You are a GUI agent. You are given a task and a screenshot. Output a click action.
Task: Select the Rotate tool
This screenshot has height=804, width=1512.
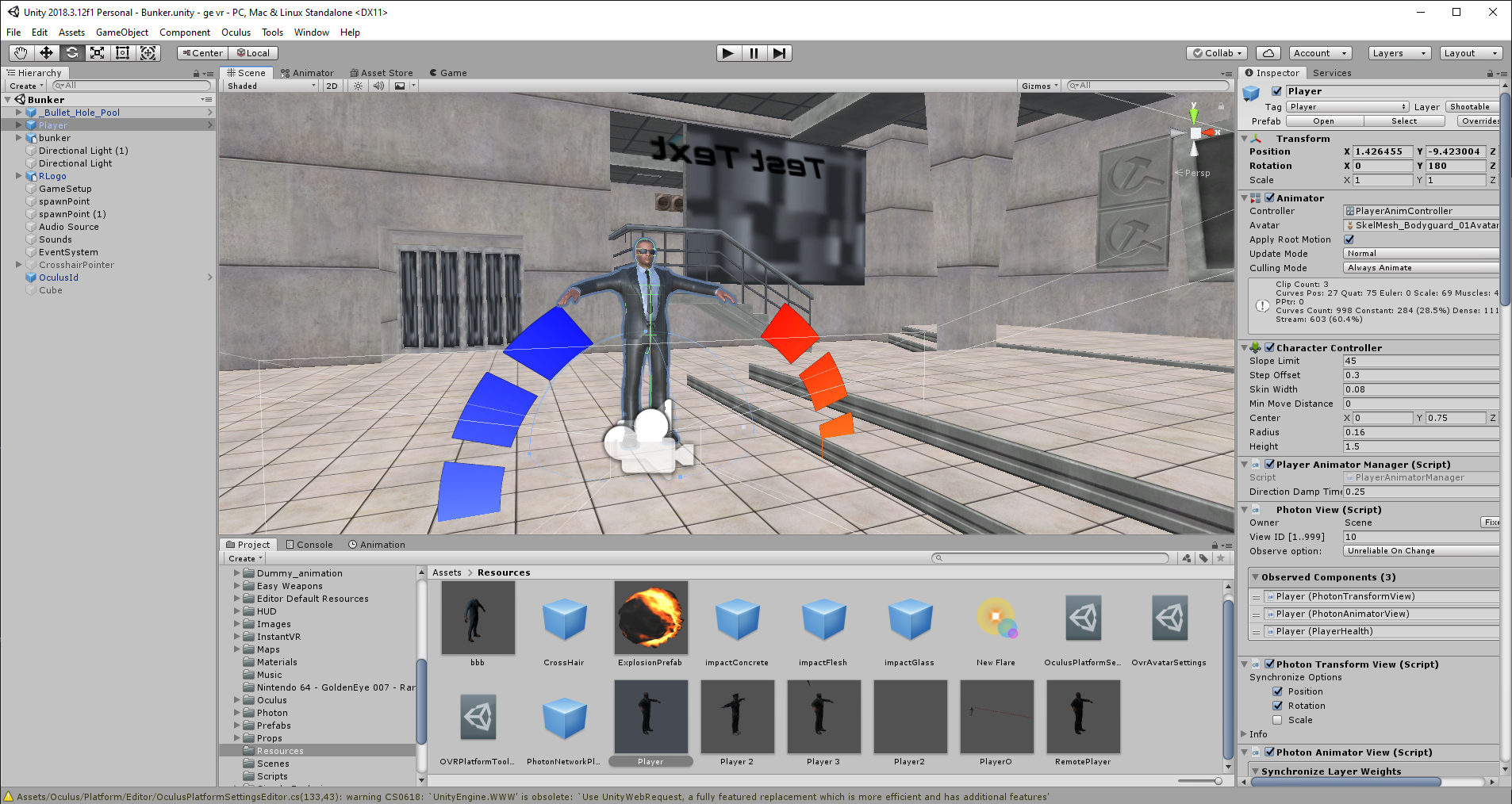pyautogui.click(x=71, y=53)
